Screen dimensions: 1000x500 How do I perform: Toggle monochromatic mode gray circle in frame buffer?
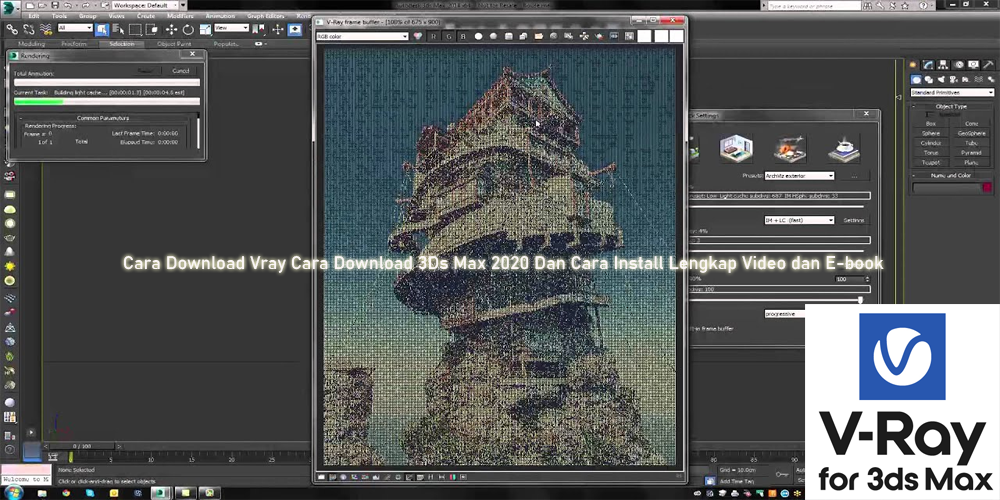tap(493, 36)
